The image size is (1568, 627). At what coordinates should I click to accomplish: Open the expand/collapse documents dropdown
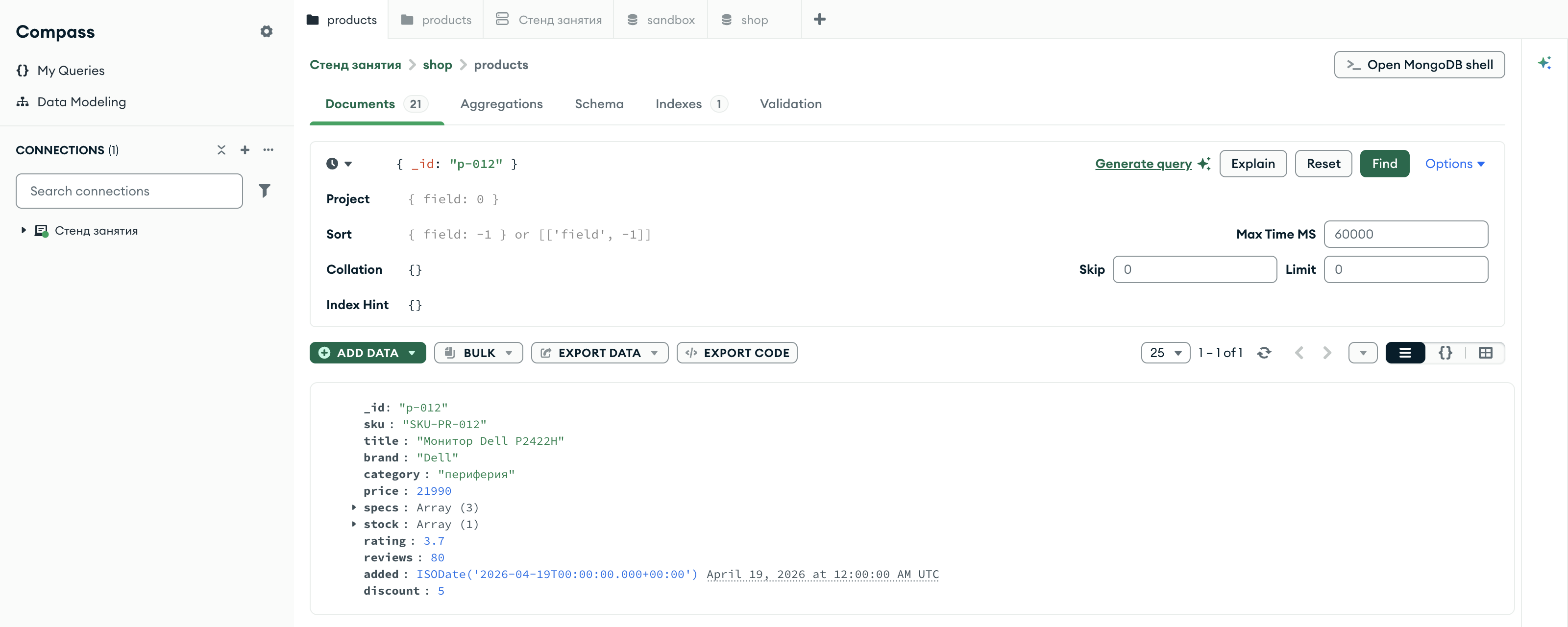tap(1362, 353)
